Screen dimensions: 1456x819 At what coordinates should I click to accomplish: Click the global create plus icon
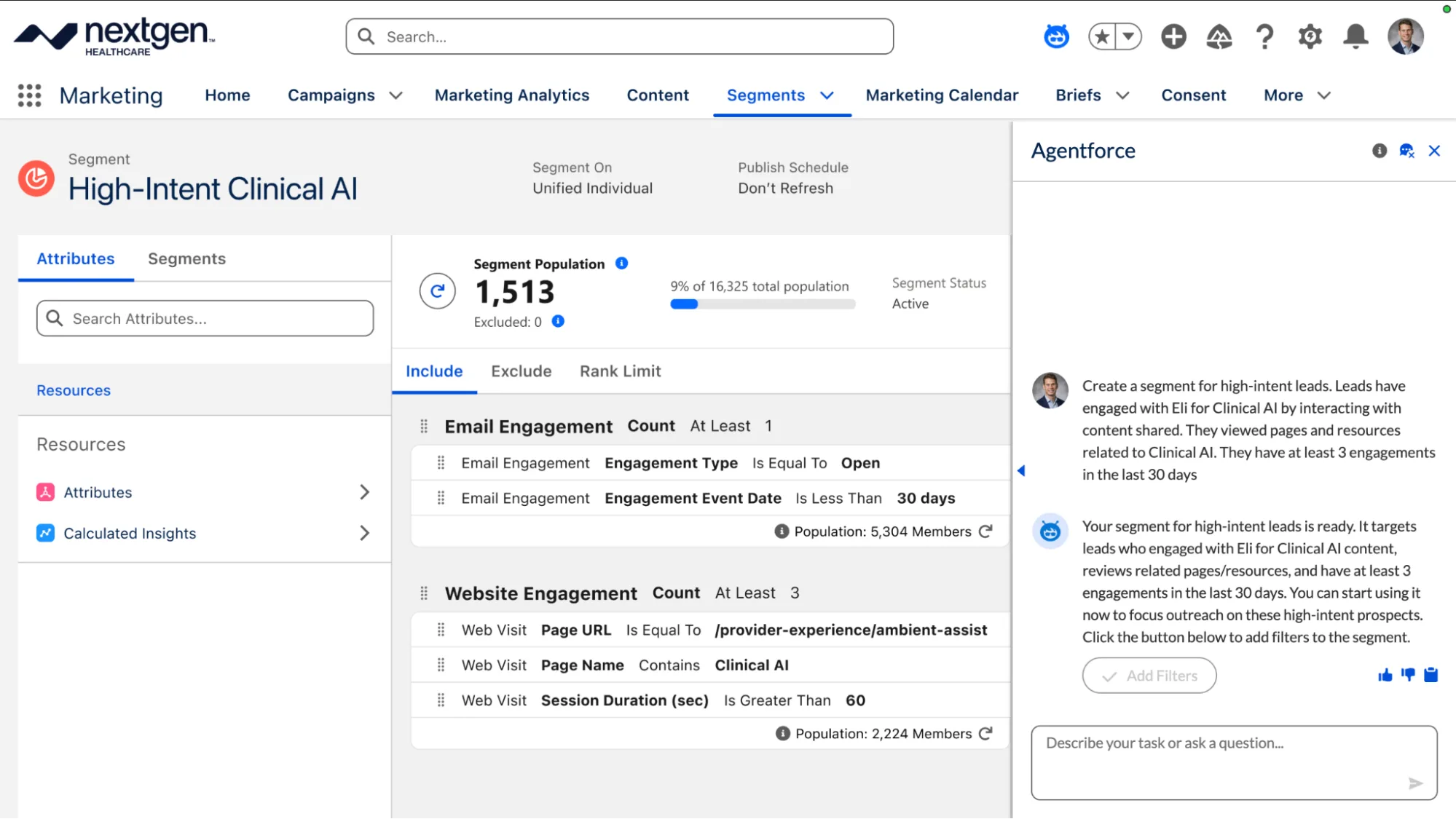point(1173,36)
